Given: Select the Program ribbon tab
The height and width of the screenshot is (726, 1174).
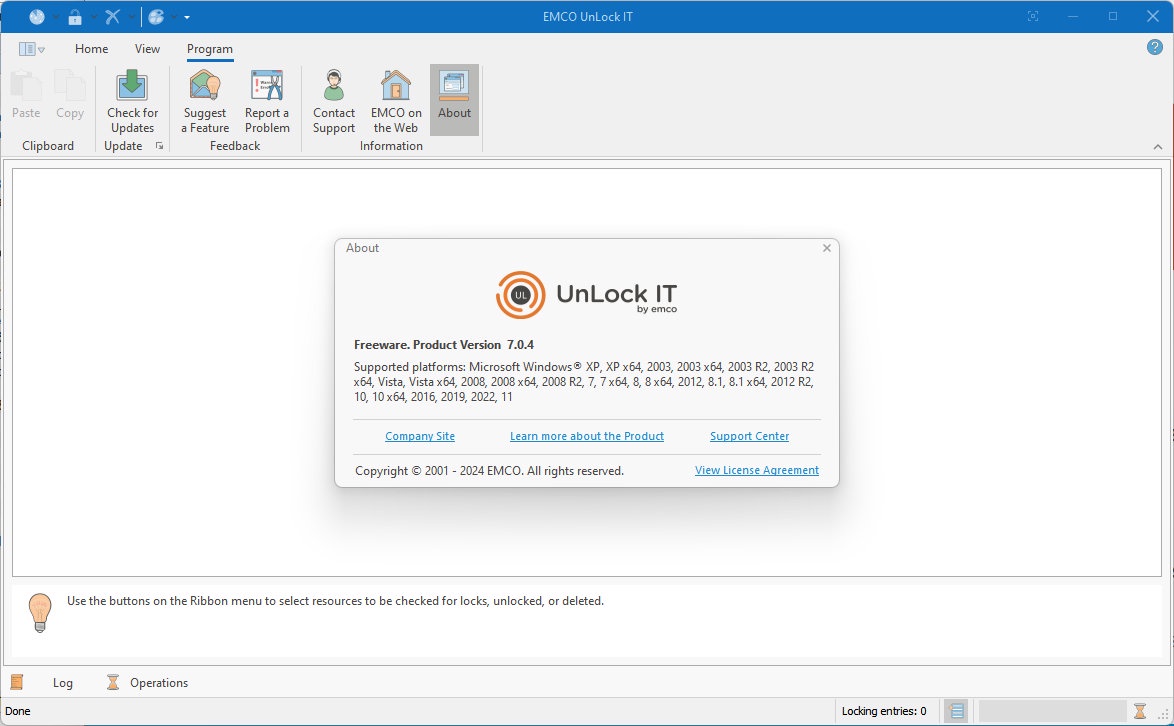Looking at the screenshot, I should coord(210,49).
